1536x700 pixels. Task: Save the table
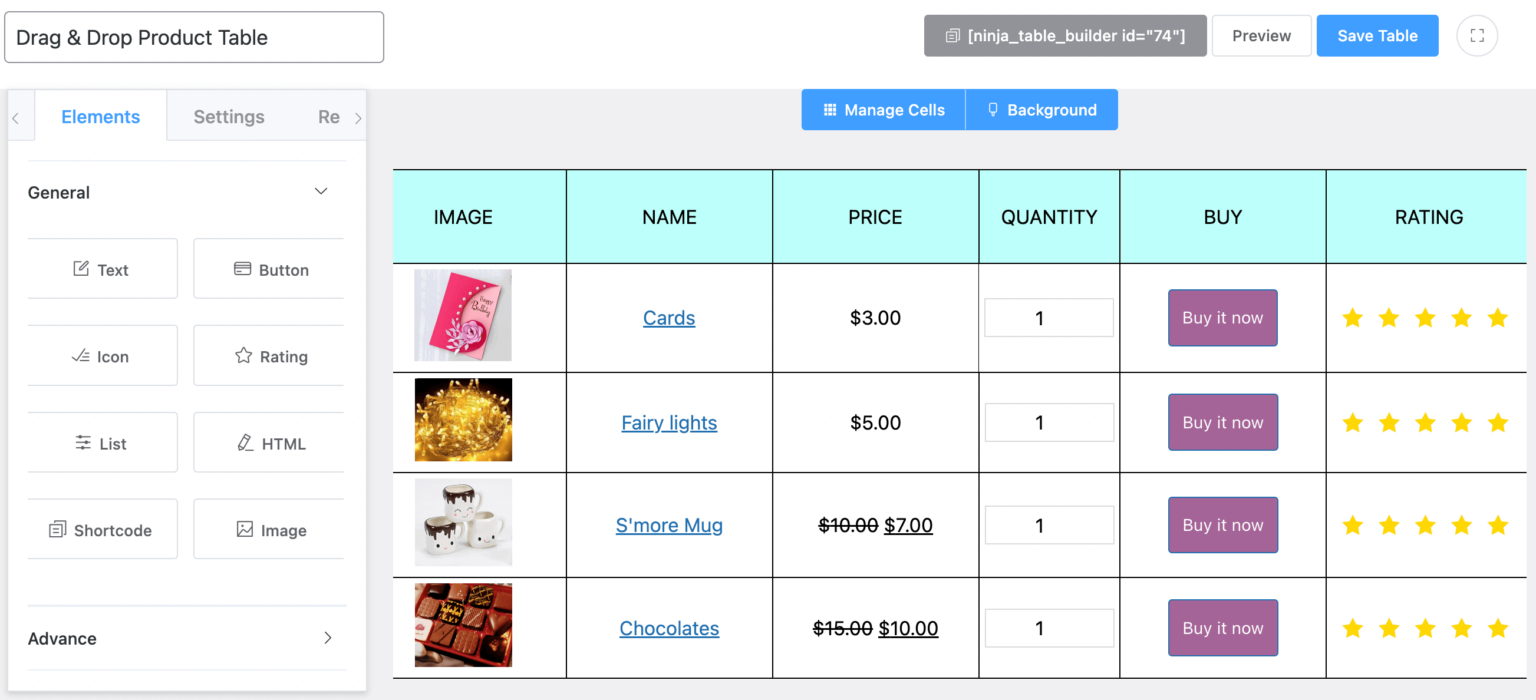(1377, 35)
